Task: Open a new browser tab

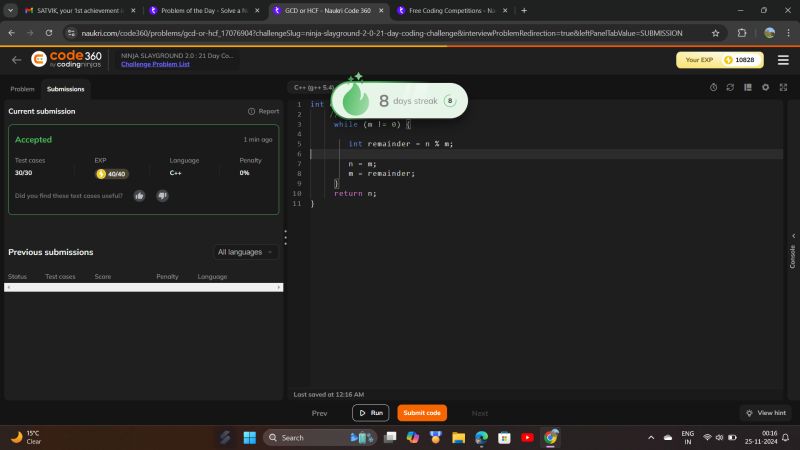Action: 524,10
